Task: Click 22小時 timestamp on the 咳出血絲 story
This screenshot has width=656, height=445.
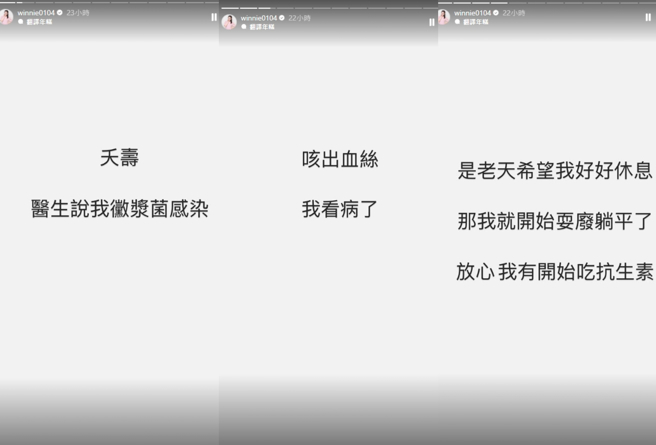Action: 300,18
